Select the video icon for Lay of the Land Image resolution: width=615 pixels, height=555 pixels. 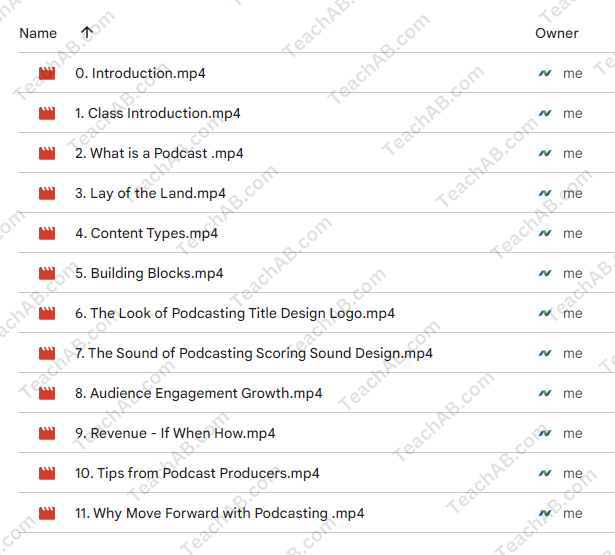coord(46,193)
